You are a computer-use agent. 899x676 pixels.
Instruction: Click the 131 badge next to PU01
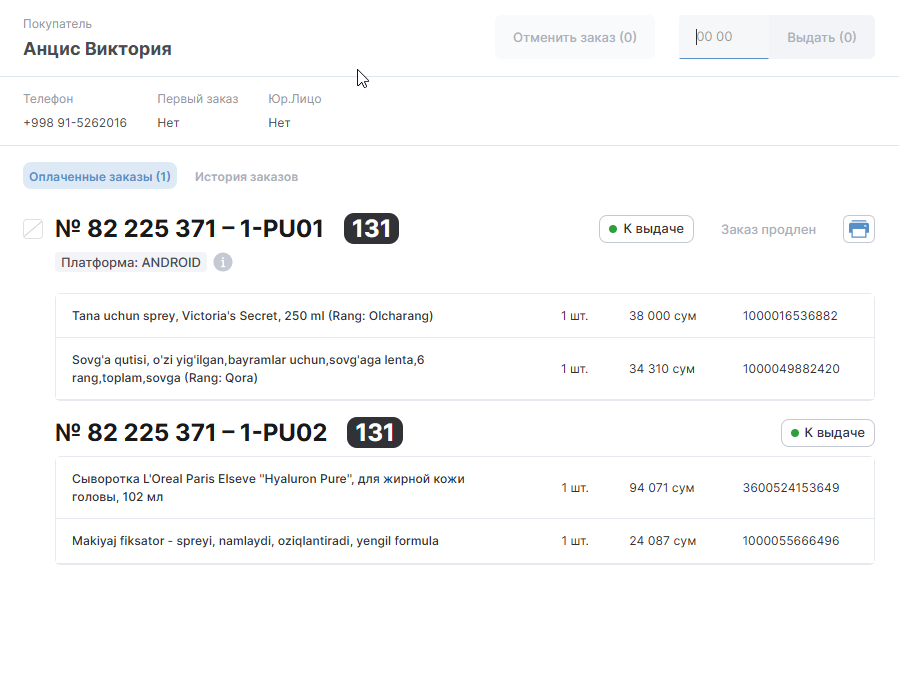pos(371,229)
